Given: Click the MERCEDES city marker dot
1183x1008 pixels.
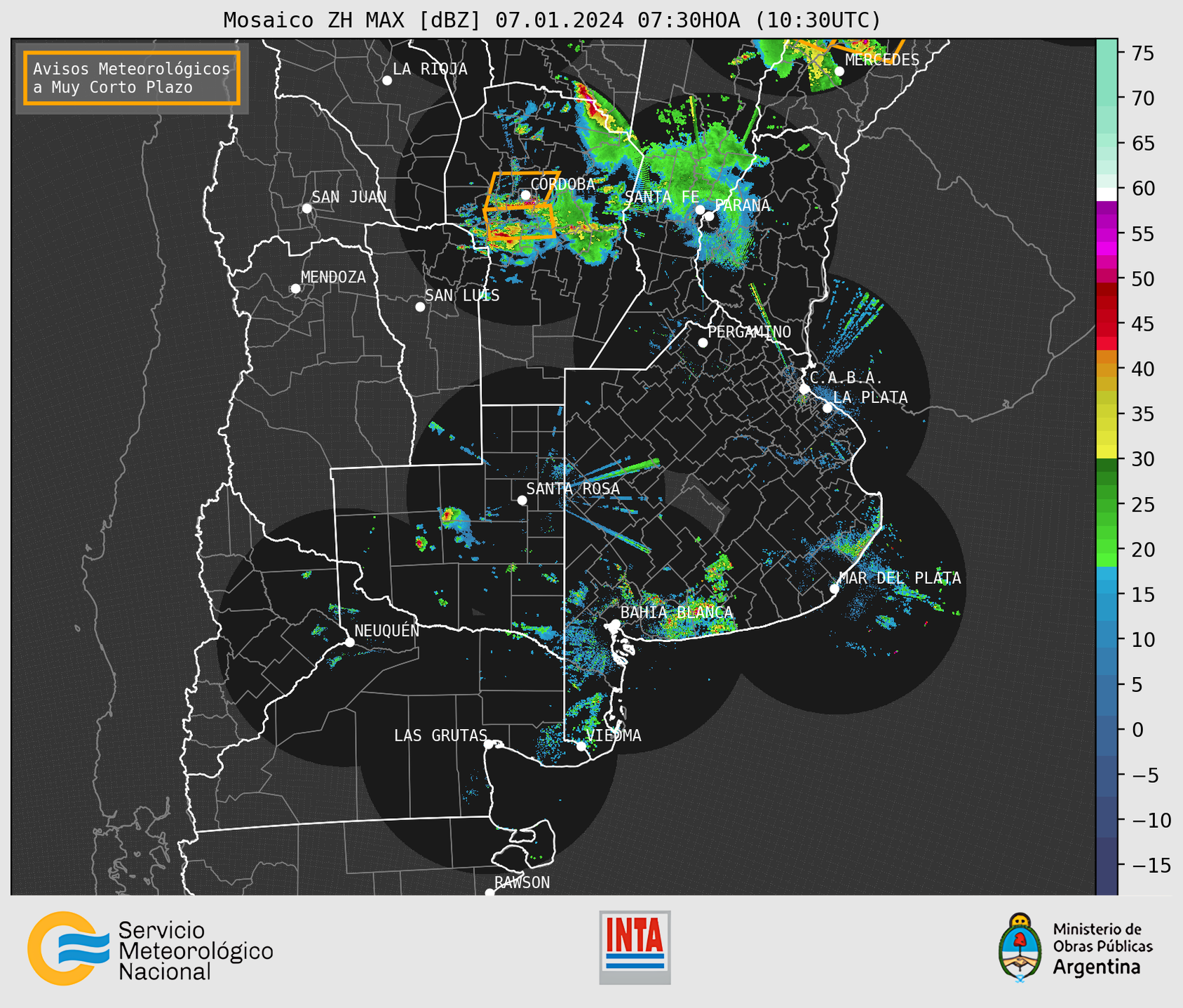Looking at the screenshot, I should [x=839, y=71].
